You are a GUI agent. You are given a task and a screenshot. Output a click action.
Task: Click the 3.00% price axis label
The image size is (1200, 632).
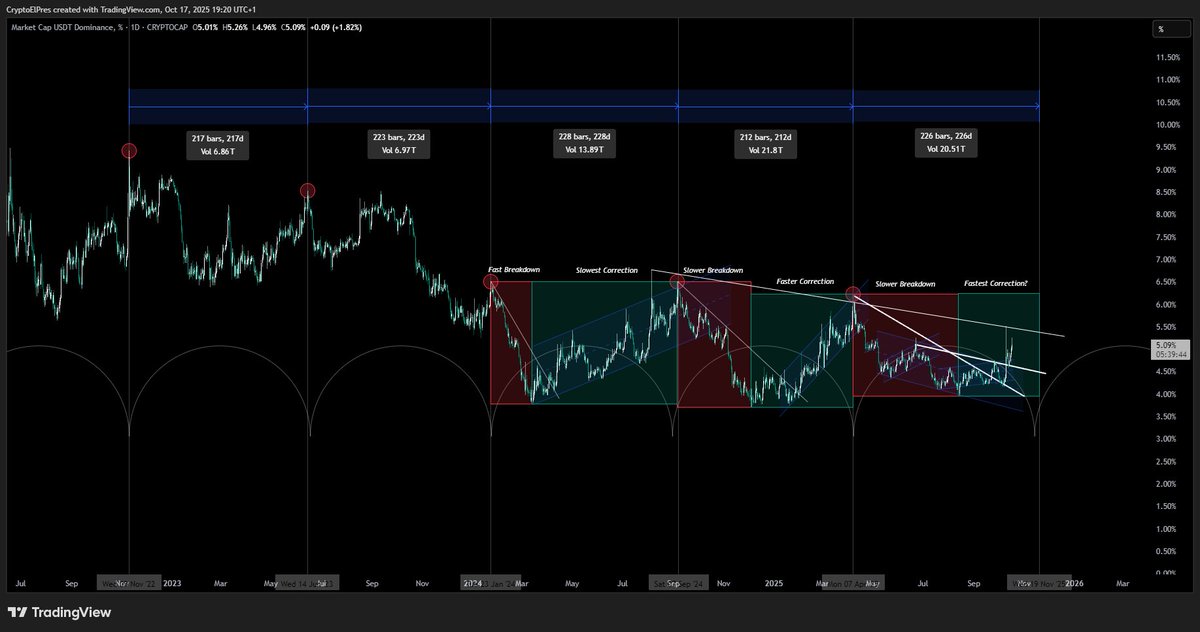(1168, 439)
